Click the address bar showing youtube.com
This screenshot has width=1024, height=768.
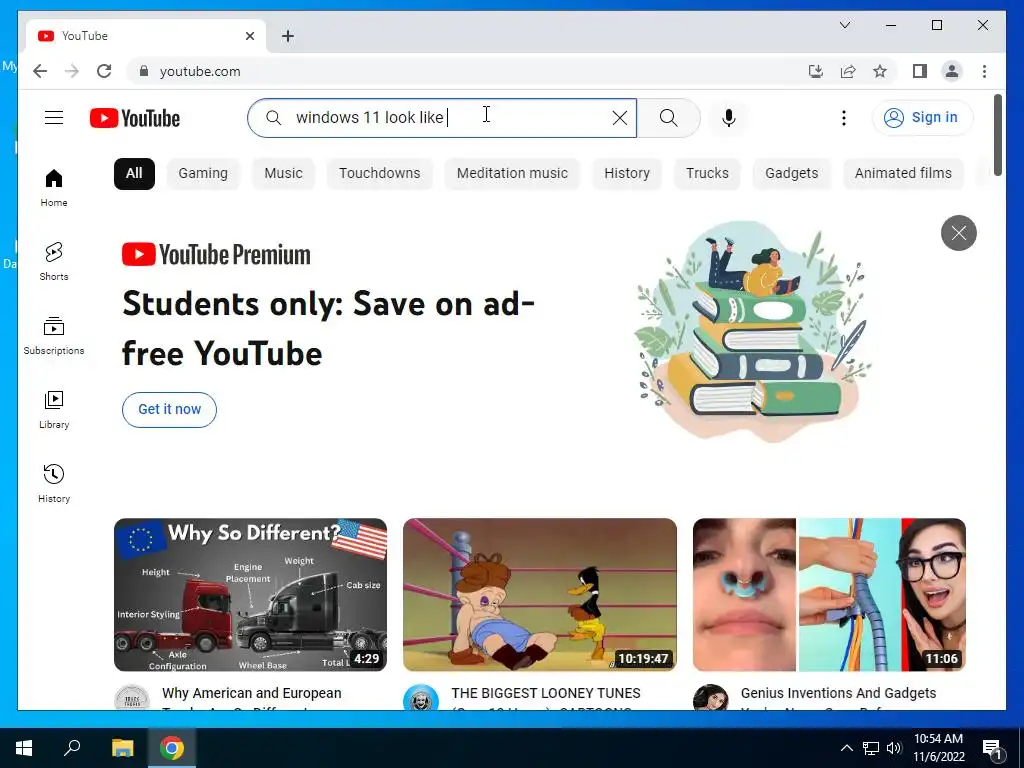200,71
